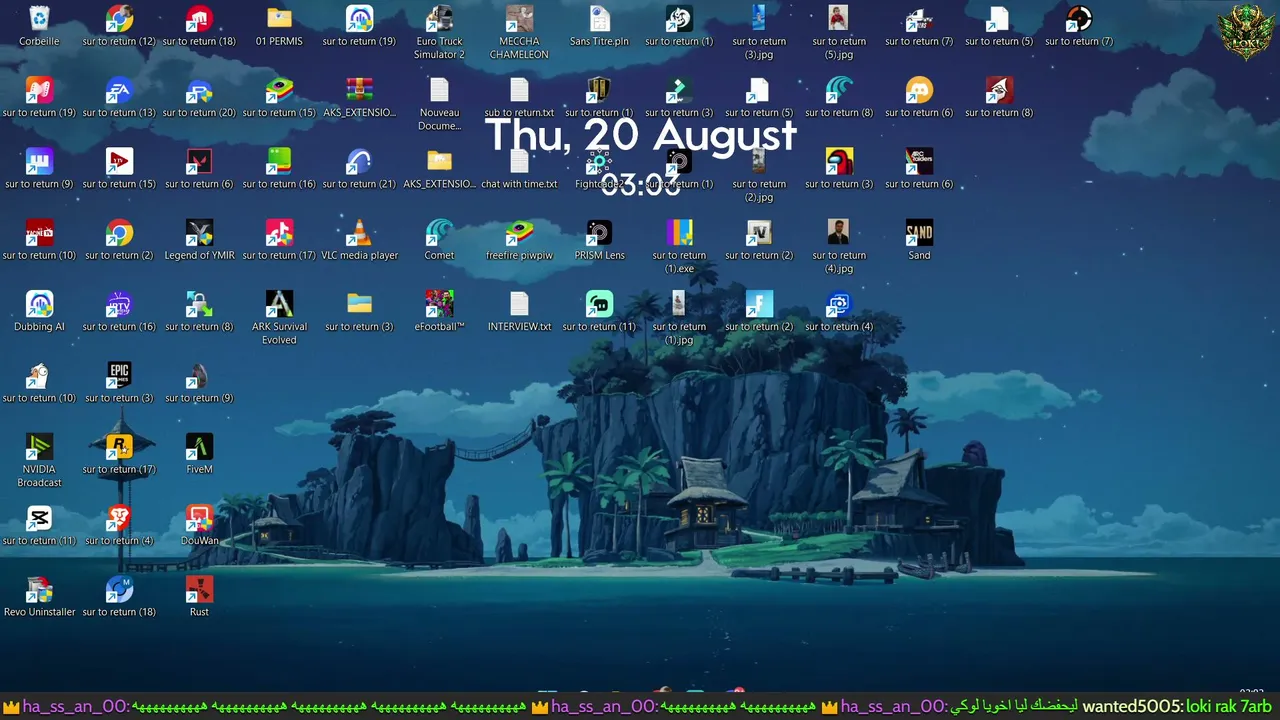Launch the FiveM shortcut
Image resolution: width=1280 pixels, height=720 pixels.
[199, 454]
